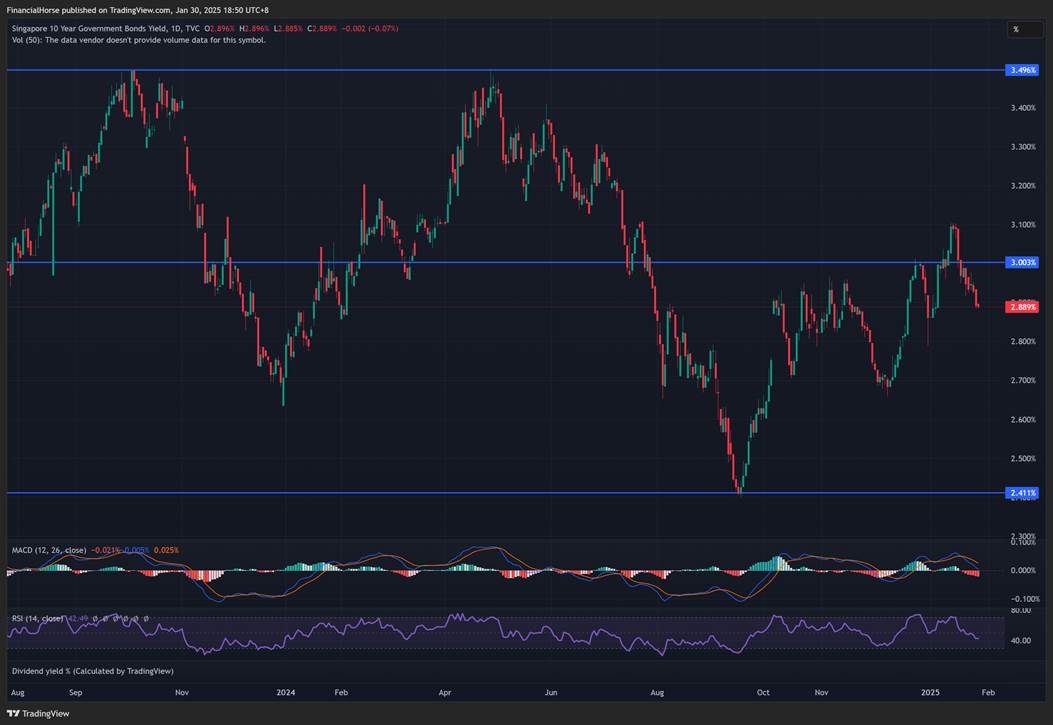1053x725 pixels.
Task: Click the 40.00 RSI axis label
Action: click(x=1021, y=641)
